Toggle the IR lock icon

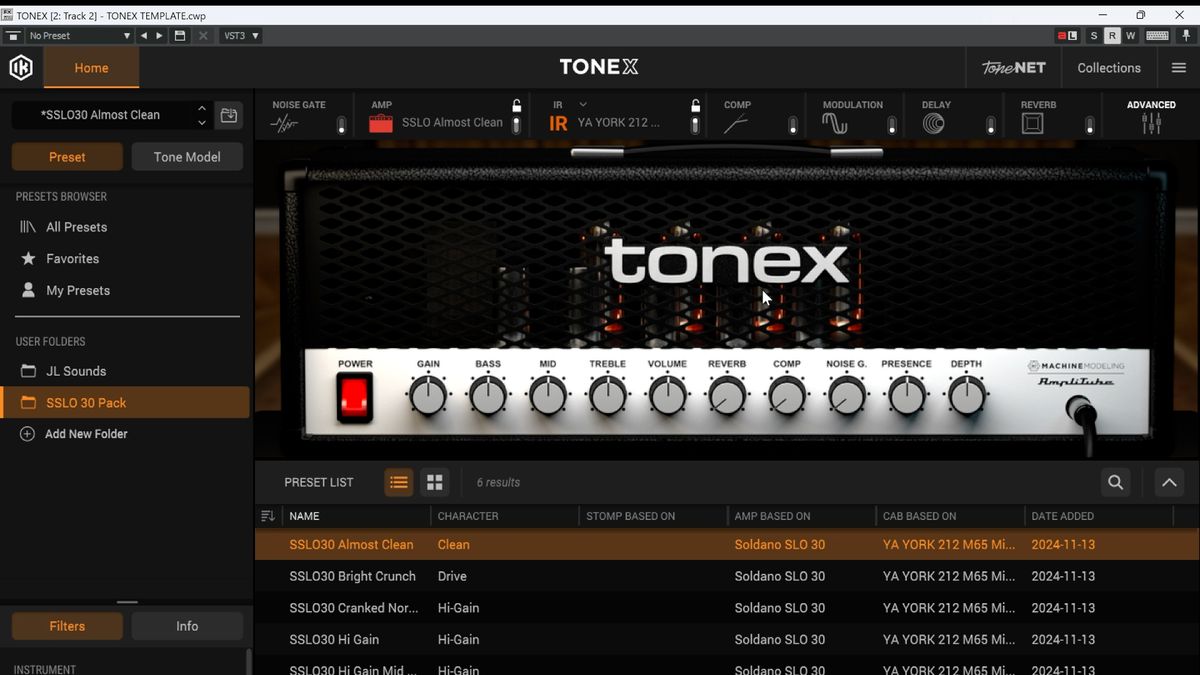click(695, 105)
